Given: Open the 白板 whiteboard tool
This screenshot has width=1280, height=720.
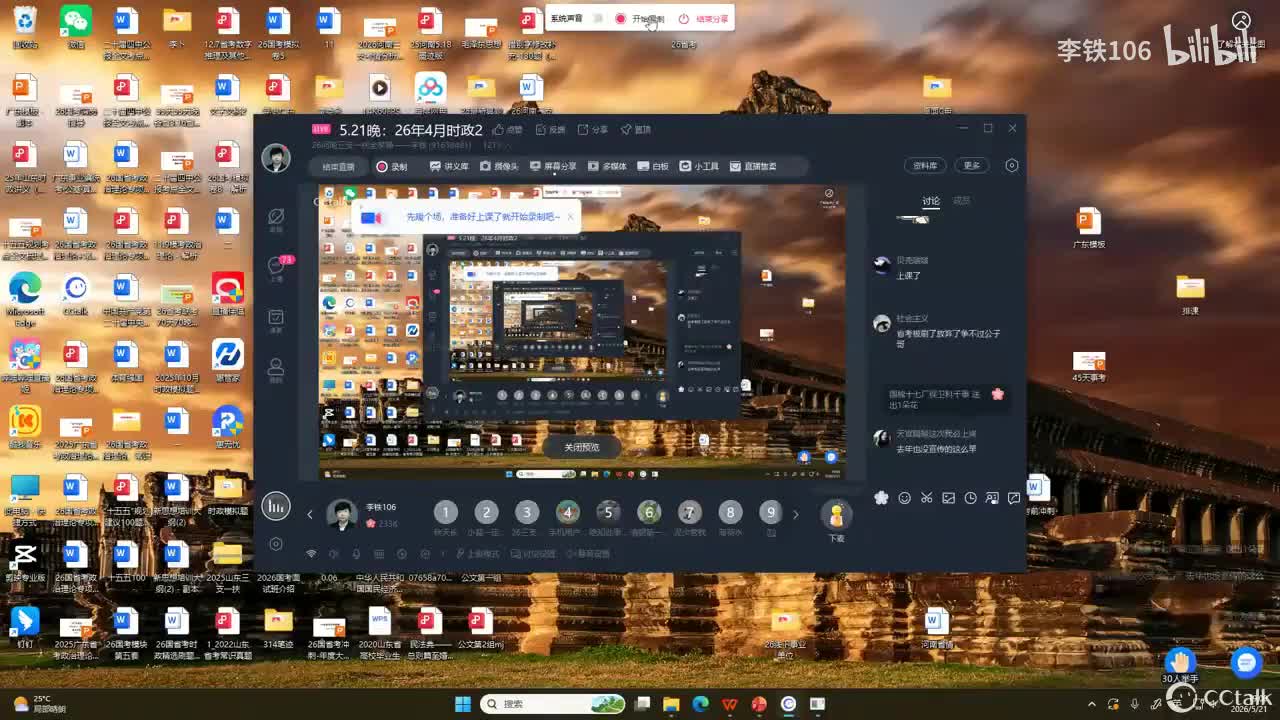Looking at the screenshot, I should [x=653, y=166].
